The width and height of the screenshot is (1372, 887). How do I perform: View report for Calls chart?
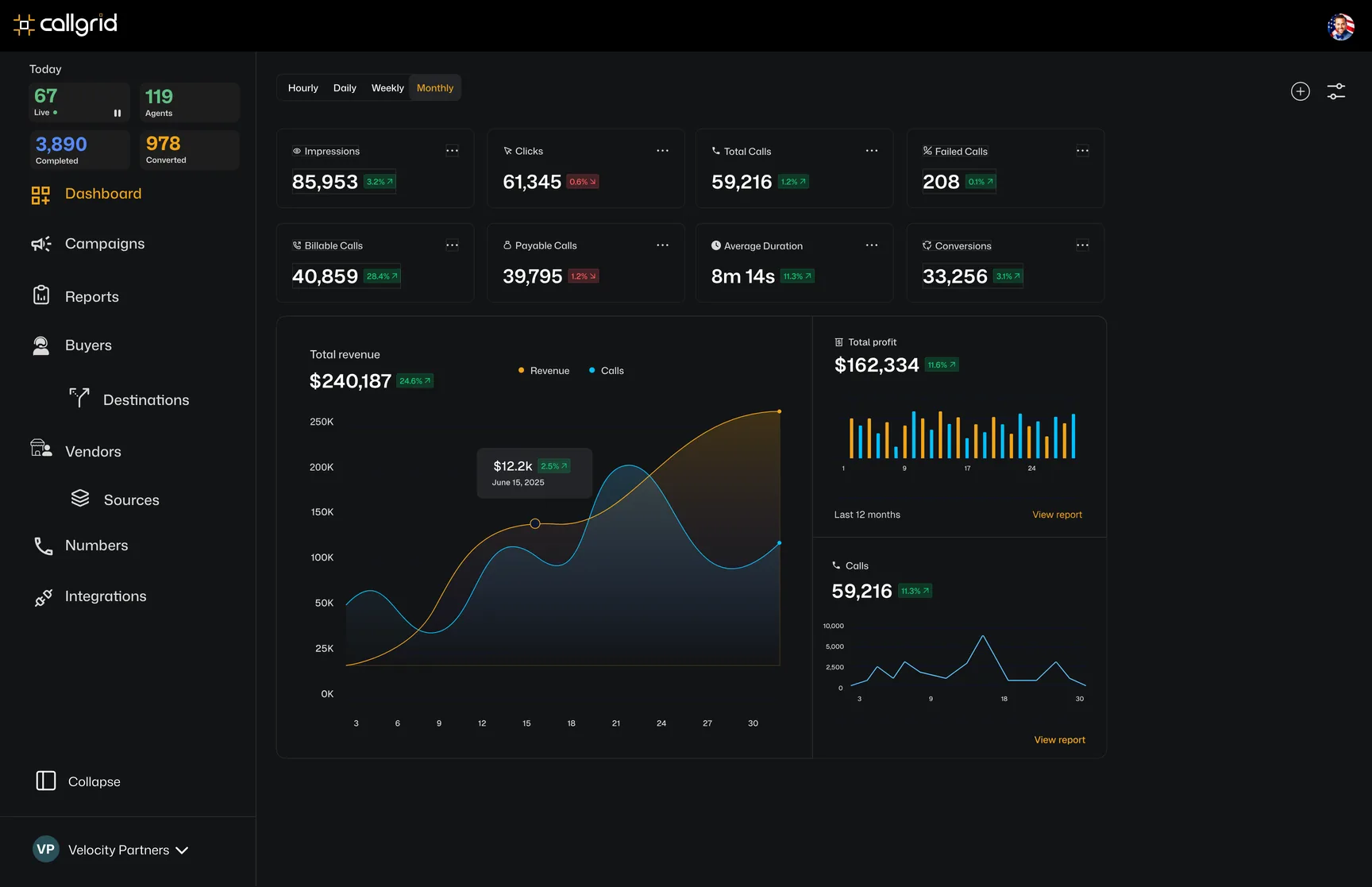click(1059, 740)
